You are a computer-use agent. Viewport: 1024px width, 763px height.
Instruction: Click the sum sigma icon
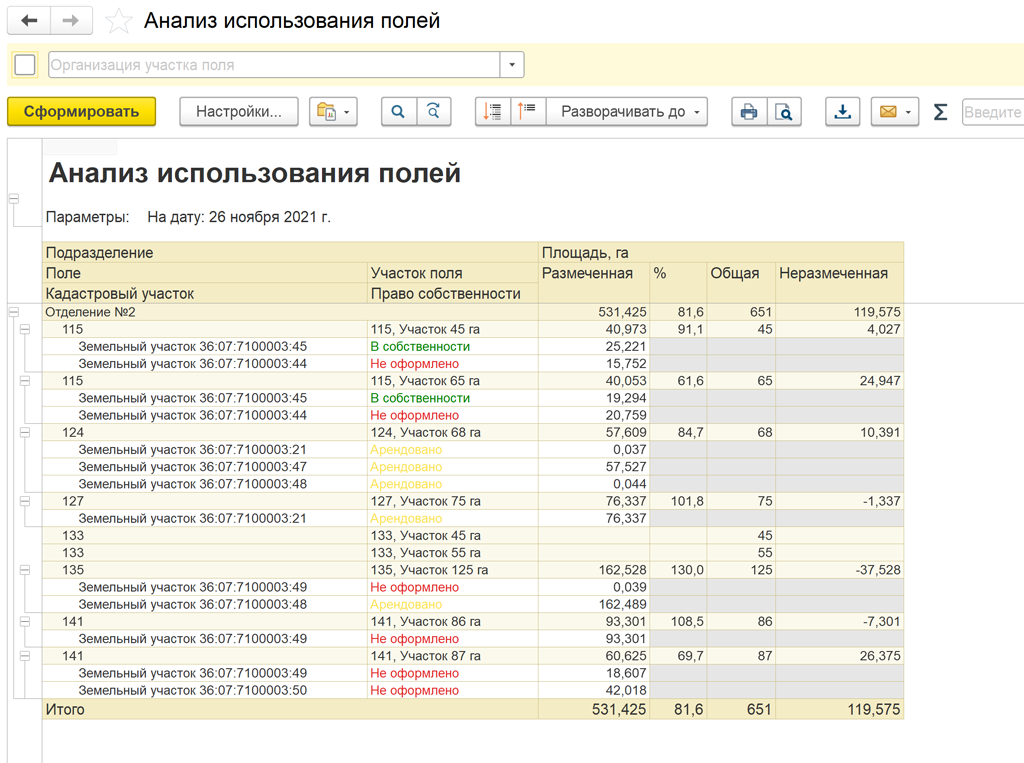(x=940, y=112)
